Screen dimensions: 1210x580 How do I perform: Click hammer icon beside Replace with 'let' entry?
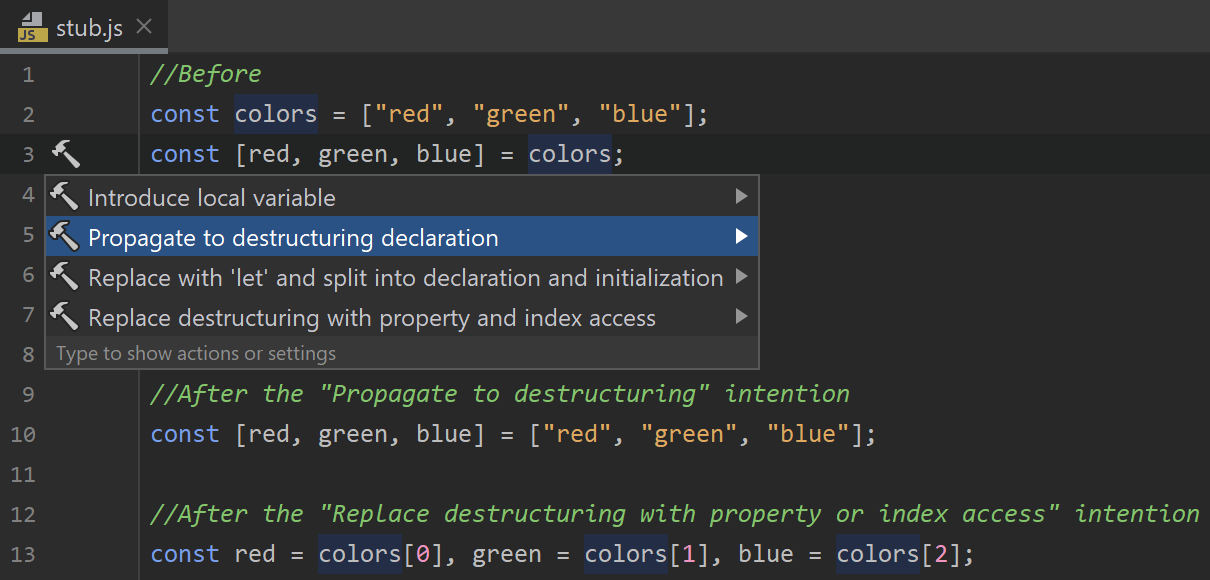(x=64, y=277)
